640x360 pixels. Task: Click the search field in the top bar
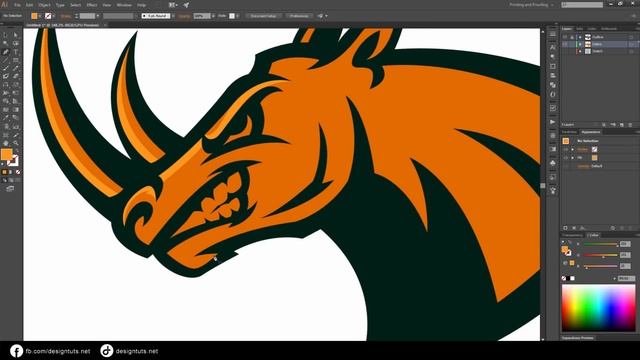[582, 5]
